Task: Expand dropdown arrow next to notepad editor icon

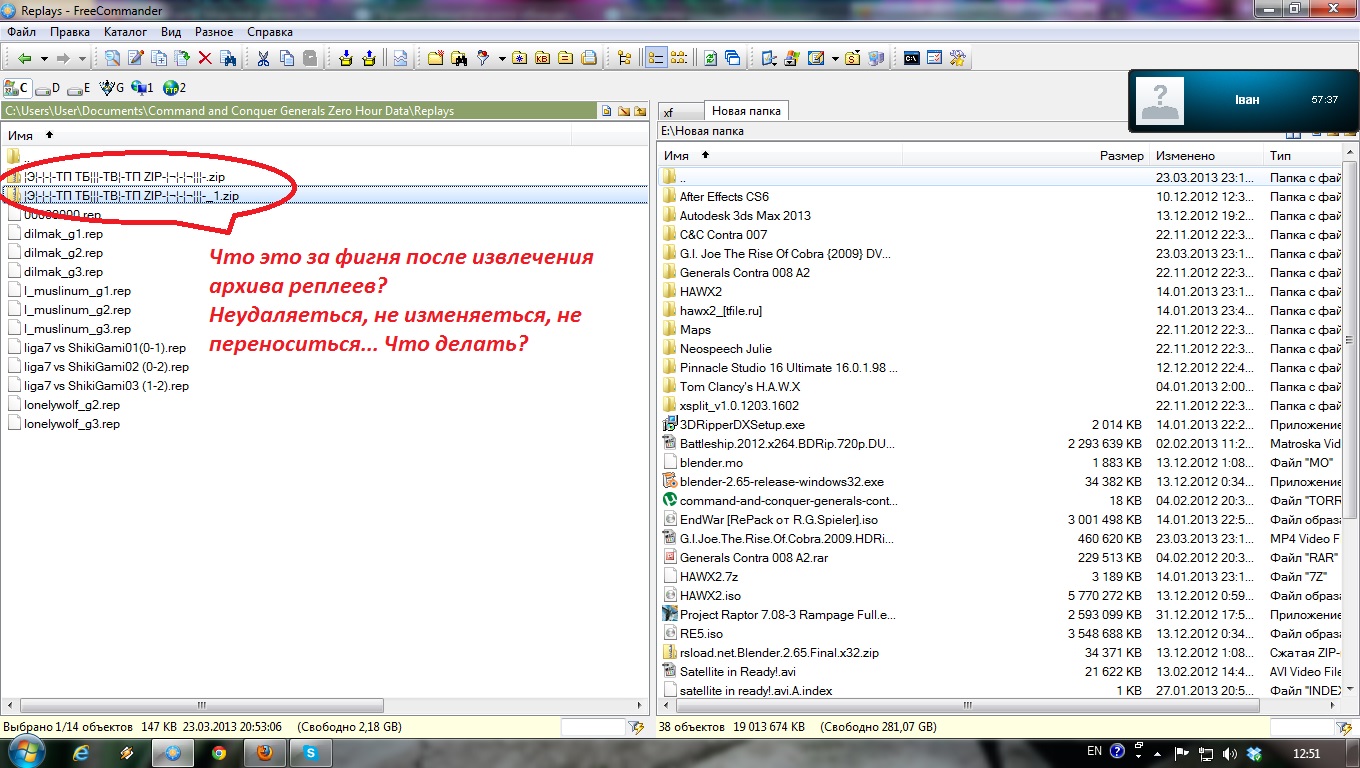Action: pos(835,59)
